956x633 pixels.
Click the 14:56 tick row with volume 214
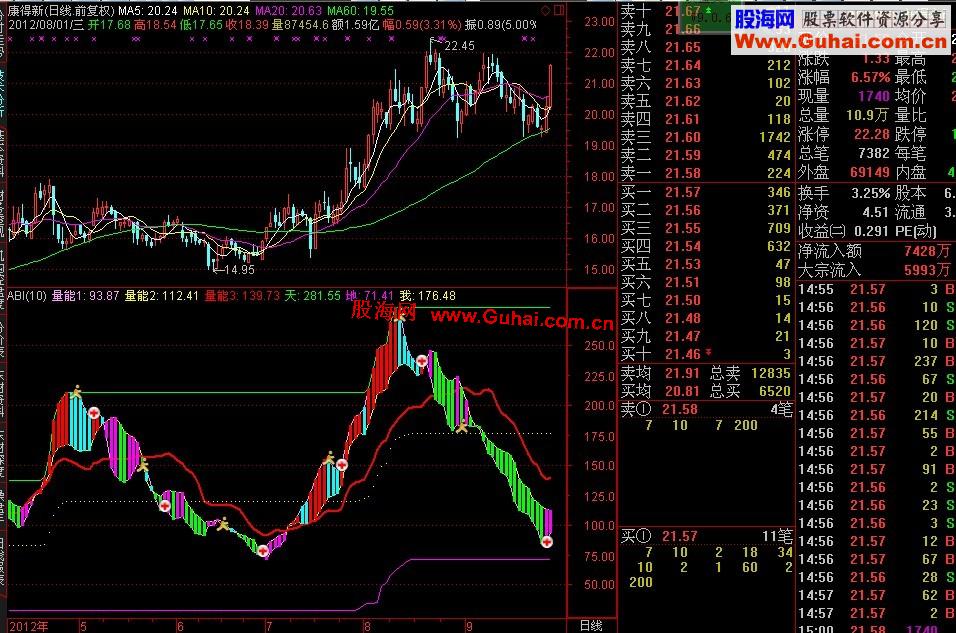point(876,415)
